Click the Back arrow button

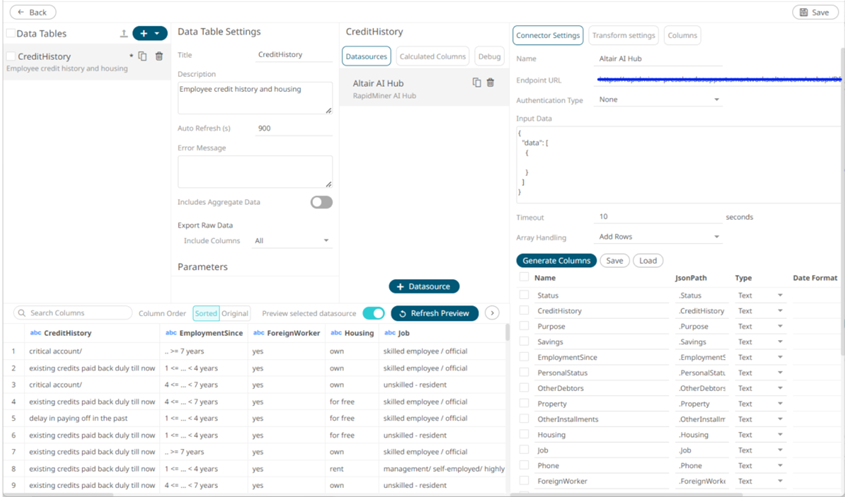point(32,12)
